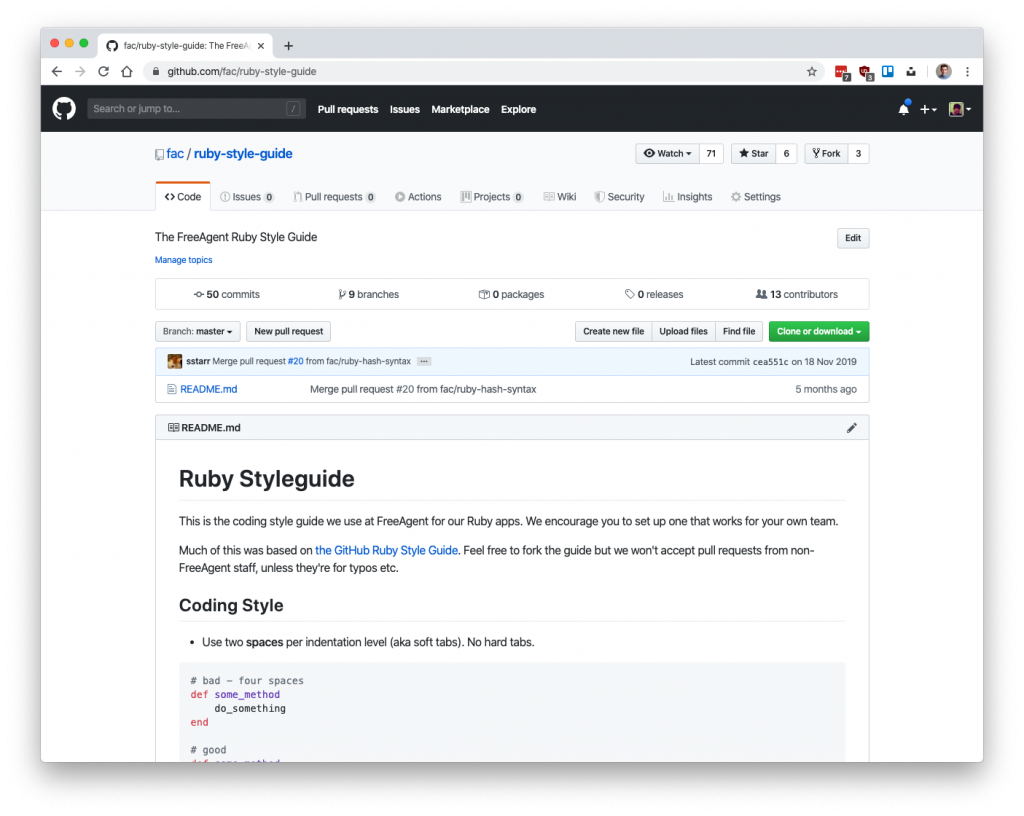Open the README.md file link

point(208,389)
